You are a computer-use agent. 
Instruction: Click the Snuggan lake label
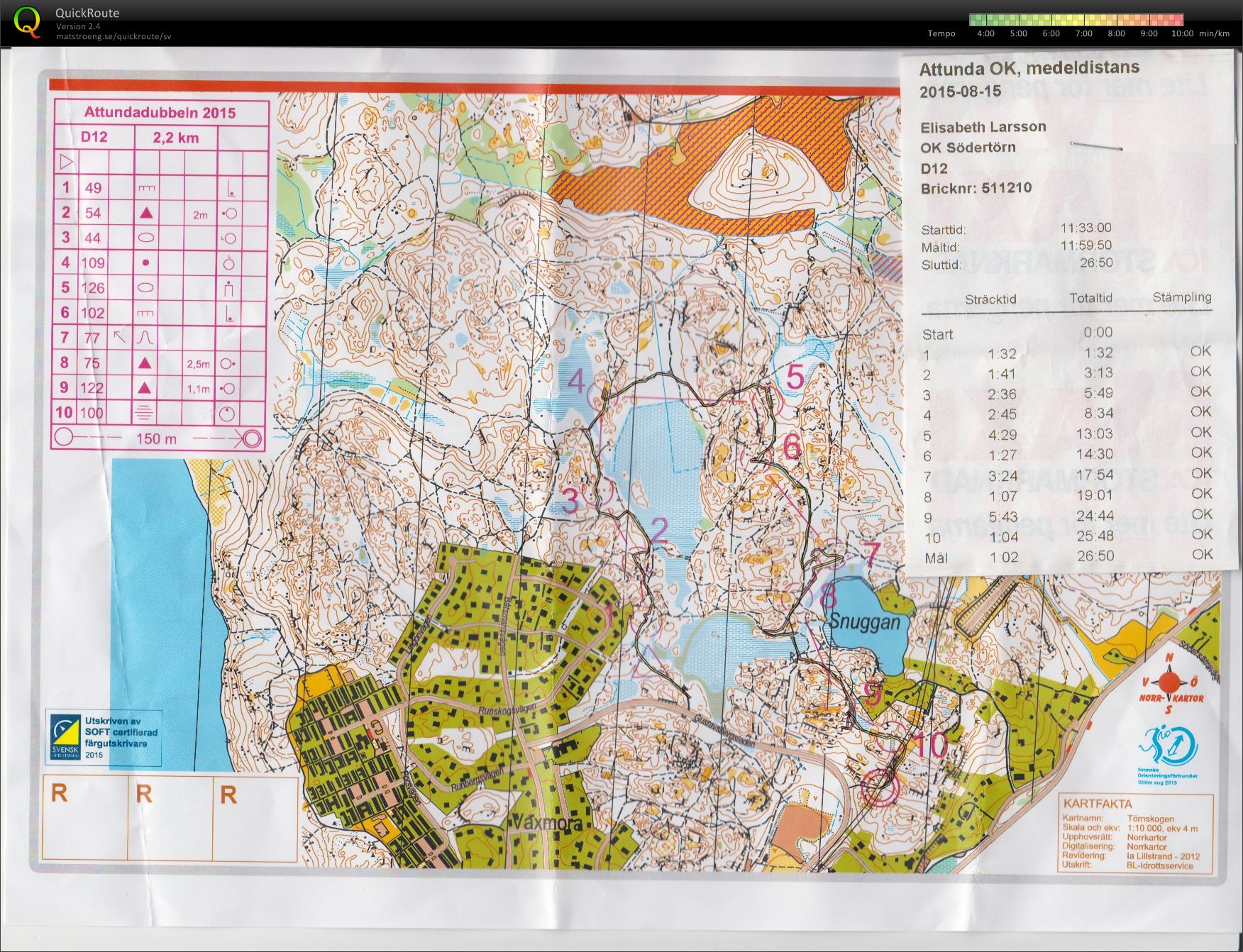pyautogui.click(x=865, y=623)
